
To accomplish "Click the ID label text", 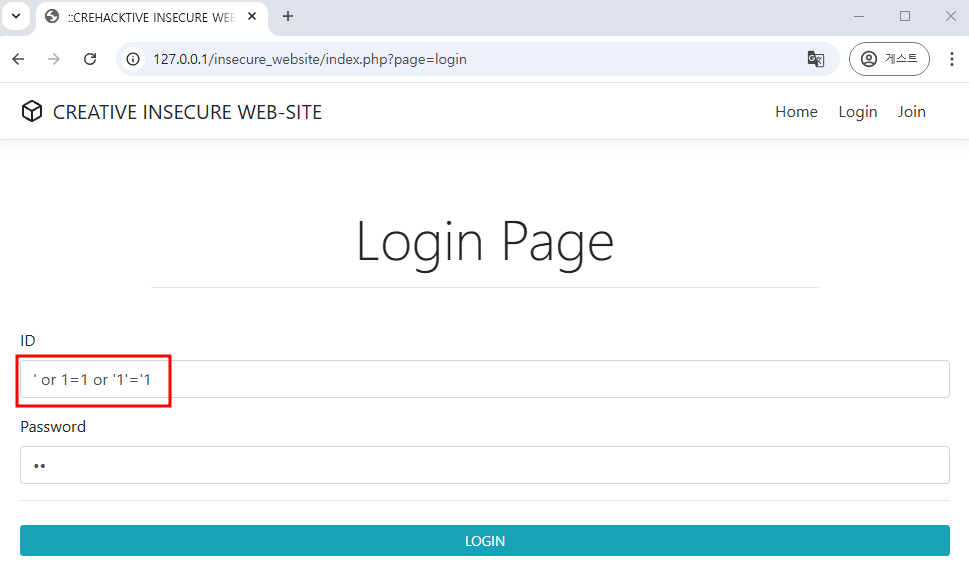I will coord(28,341).
